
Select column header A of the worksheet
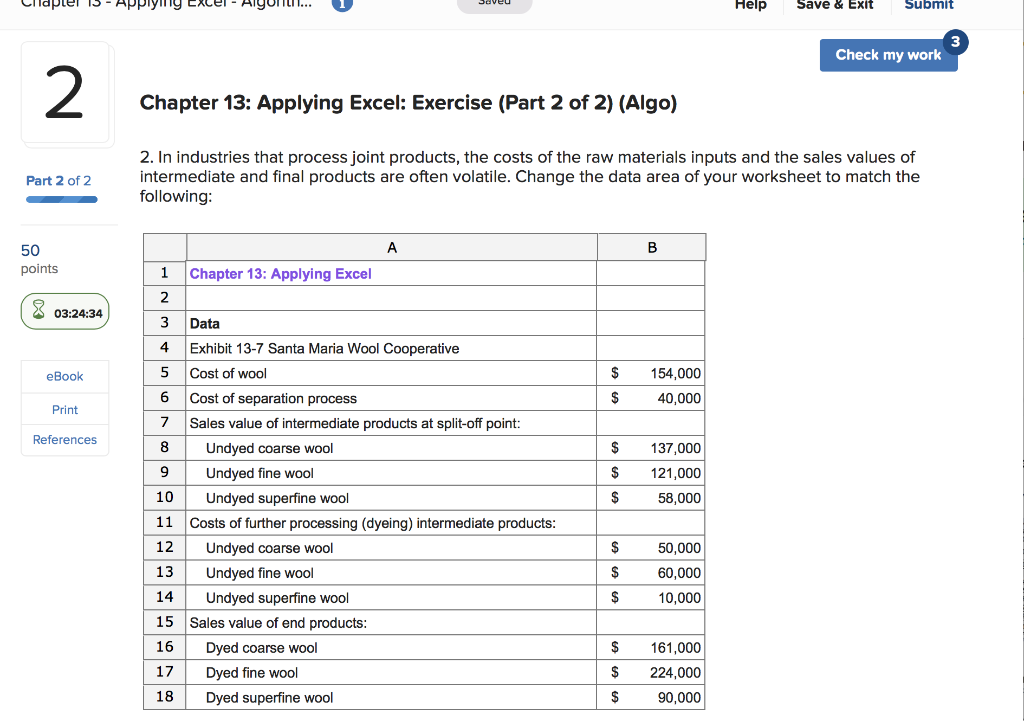[x=391, y=247]
